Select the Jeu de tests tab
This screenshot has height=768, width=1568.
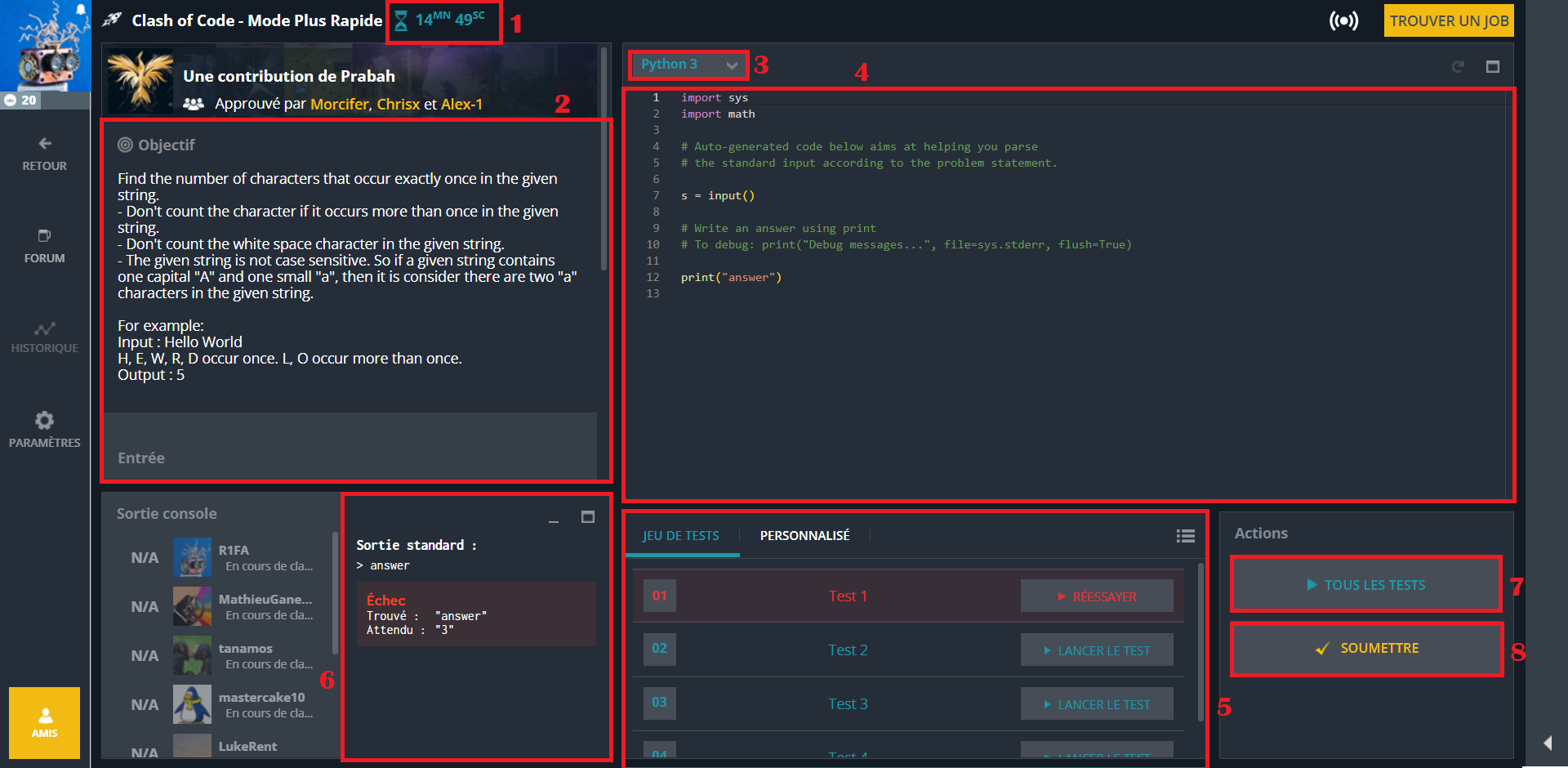[680, 536]
